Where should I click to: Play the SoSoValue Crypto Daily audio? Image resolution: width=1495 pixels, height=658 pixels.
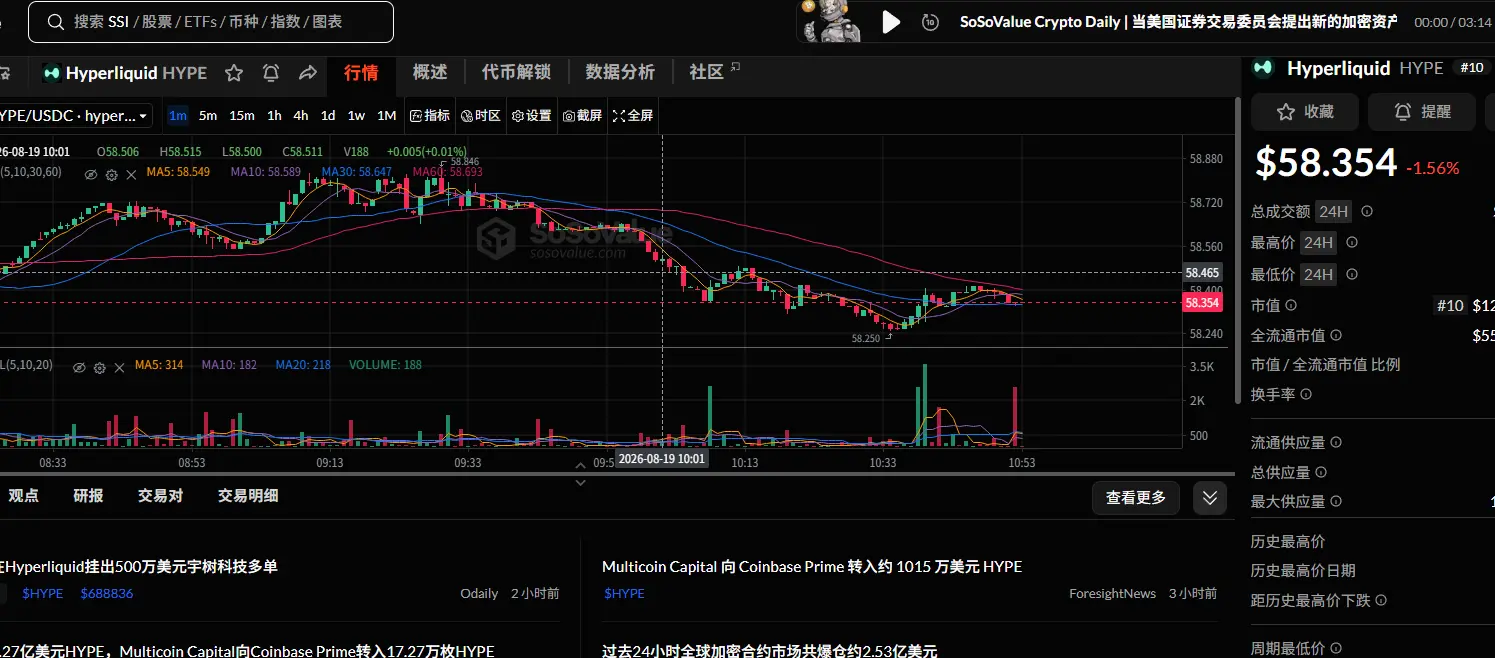coord(890,22)
